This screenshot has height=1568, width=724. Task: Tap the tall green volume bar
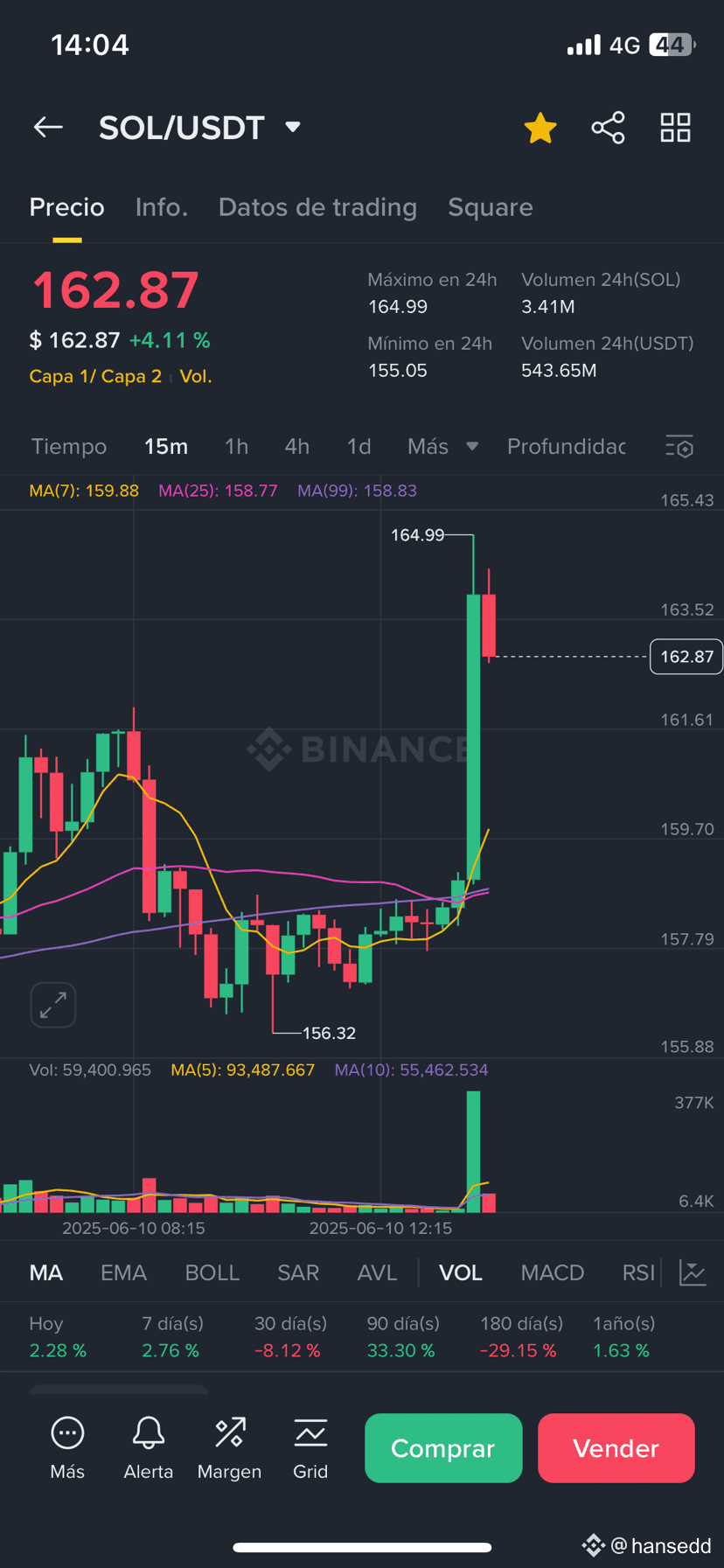(x=473, y=1151)
